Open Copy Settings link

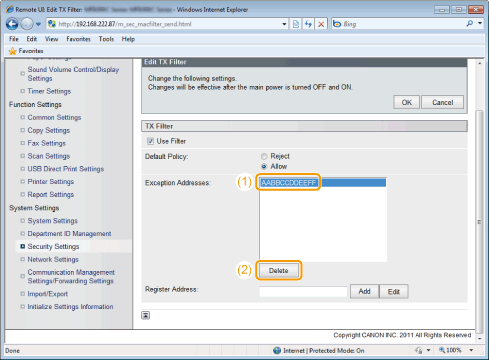click(49, 130)
